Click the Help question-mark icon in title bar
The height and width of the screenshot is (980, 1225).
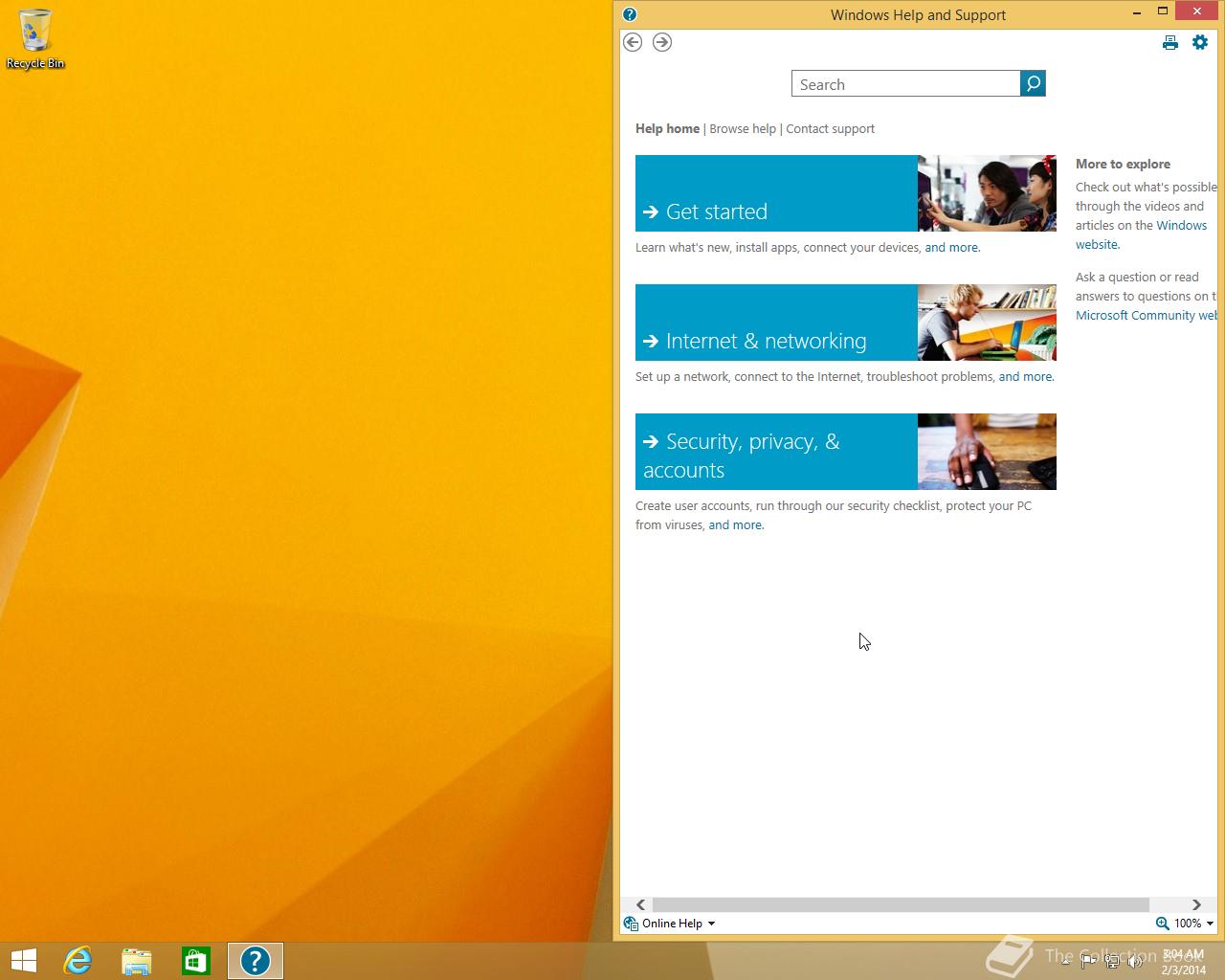tap(630, 14)
